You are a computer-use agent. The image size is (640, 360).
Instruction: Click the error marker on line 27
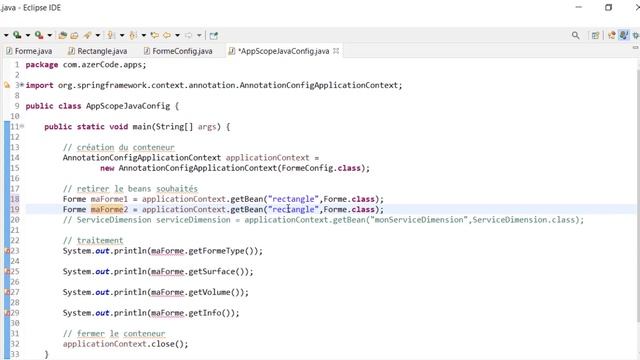7,292
